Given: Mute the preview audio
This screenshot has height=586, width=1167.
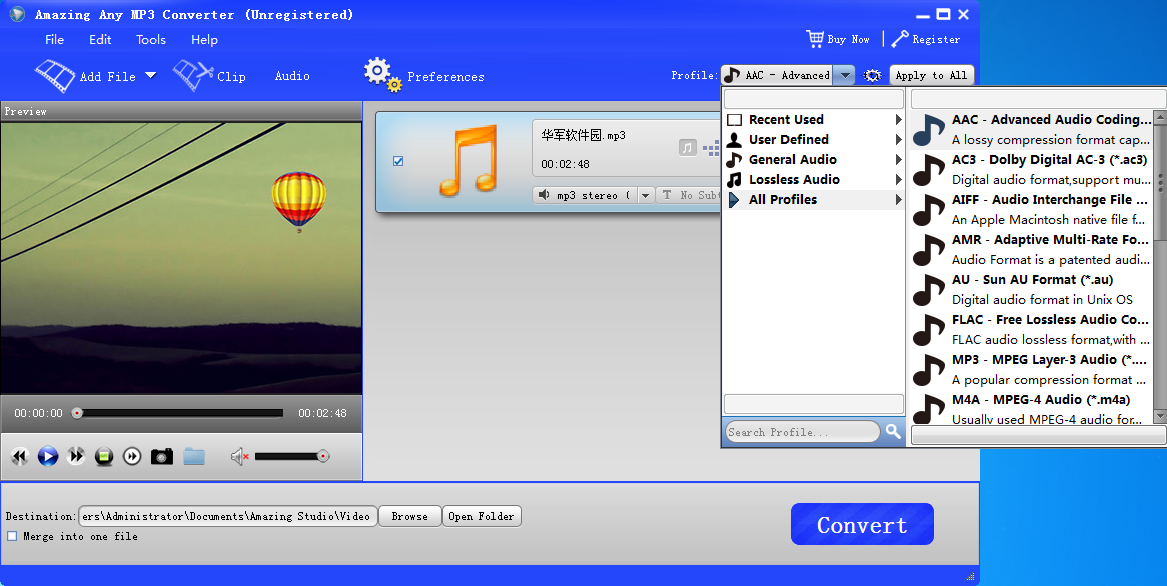Looking at the screenshot, I should coord(239,456).
